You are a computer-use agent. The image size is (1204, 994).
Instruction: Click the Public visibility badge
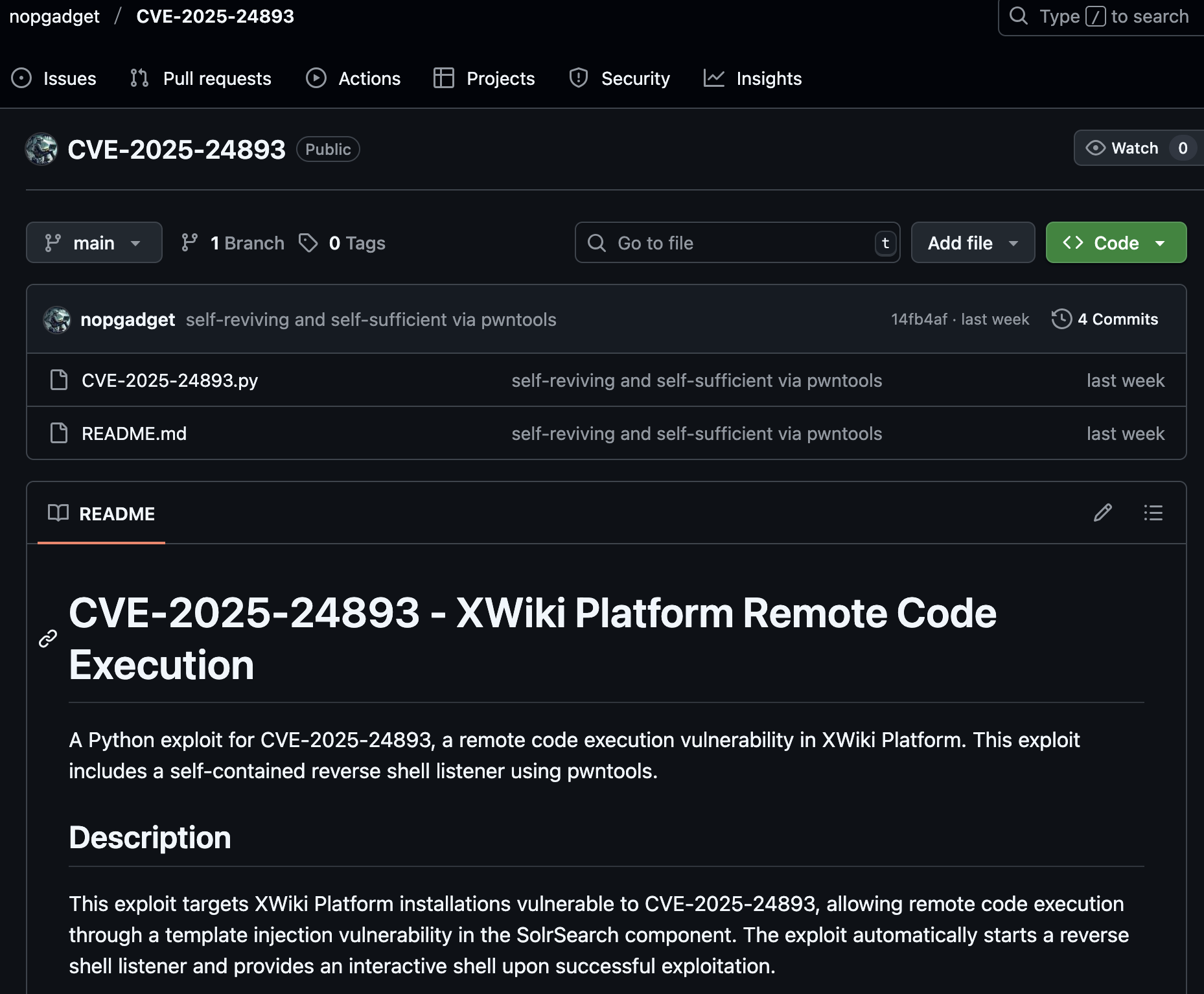click(x=328, y=149)
